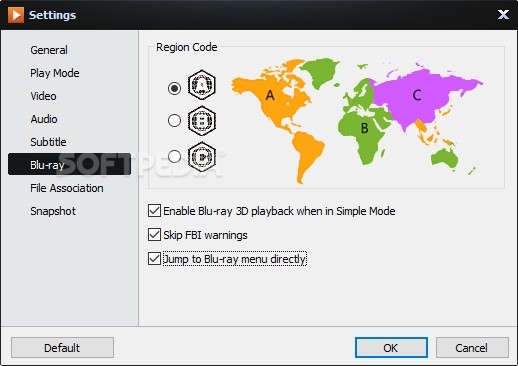
Task: Go to Audio settings
Action: tap(44, 119)
